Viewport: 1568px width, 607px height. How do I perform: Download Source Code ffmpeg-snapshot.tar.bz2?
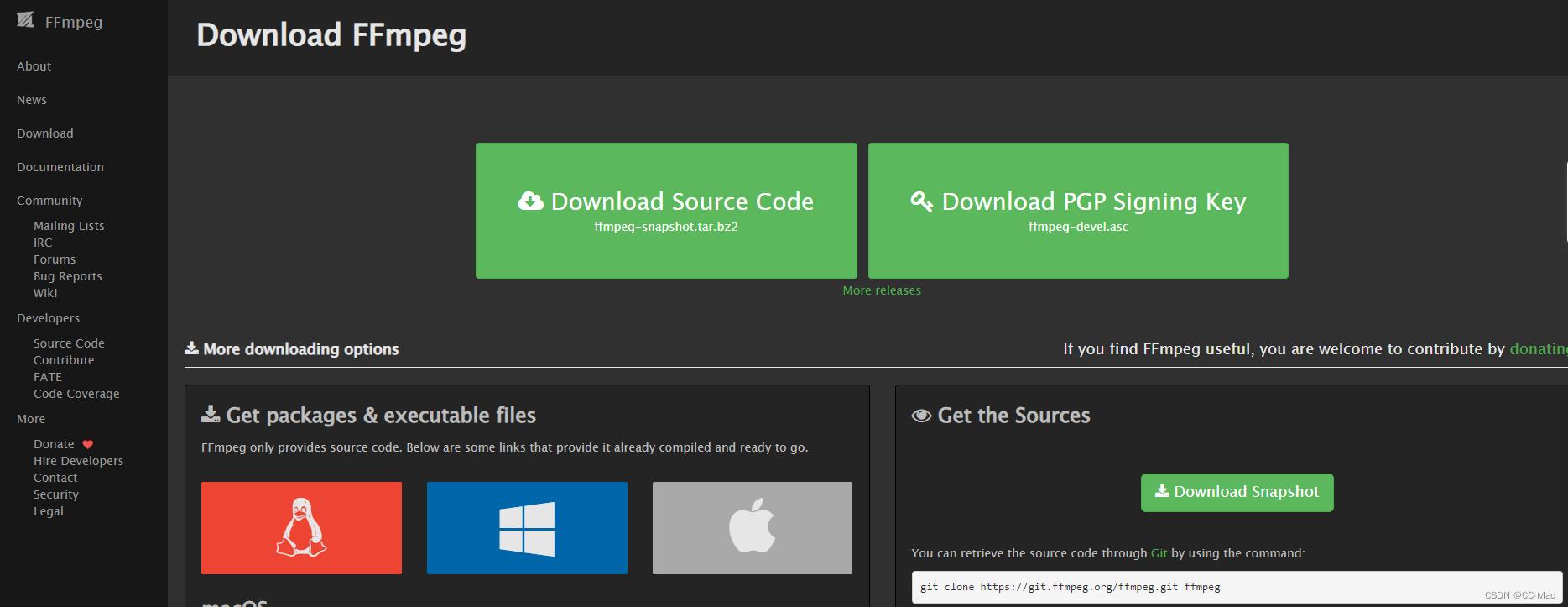(x=666, y=211)
